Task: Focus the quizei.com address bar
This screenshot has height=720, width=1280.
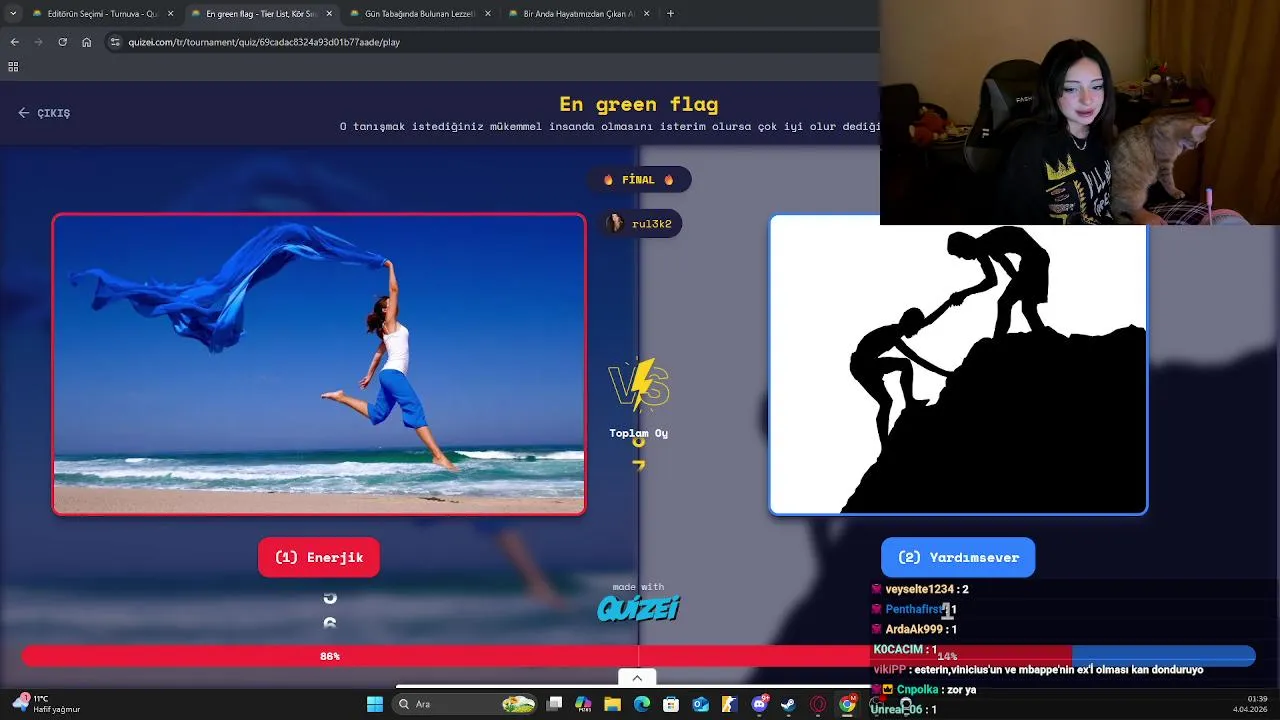Action: [x=490, y=42]
